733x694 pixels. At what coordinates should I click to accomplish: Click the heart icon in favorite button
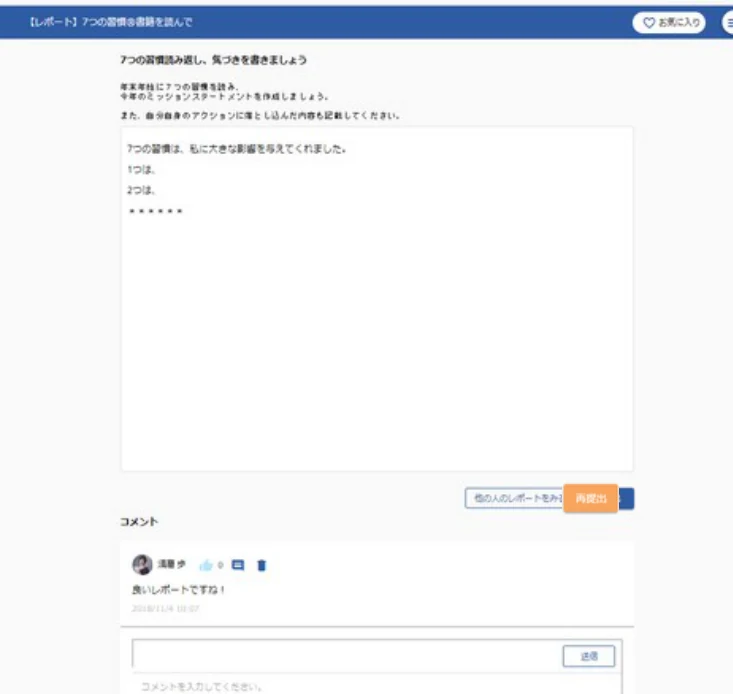649,22
